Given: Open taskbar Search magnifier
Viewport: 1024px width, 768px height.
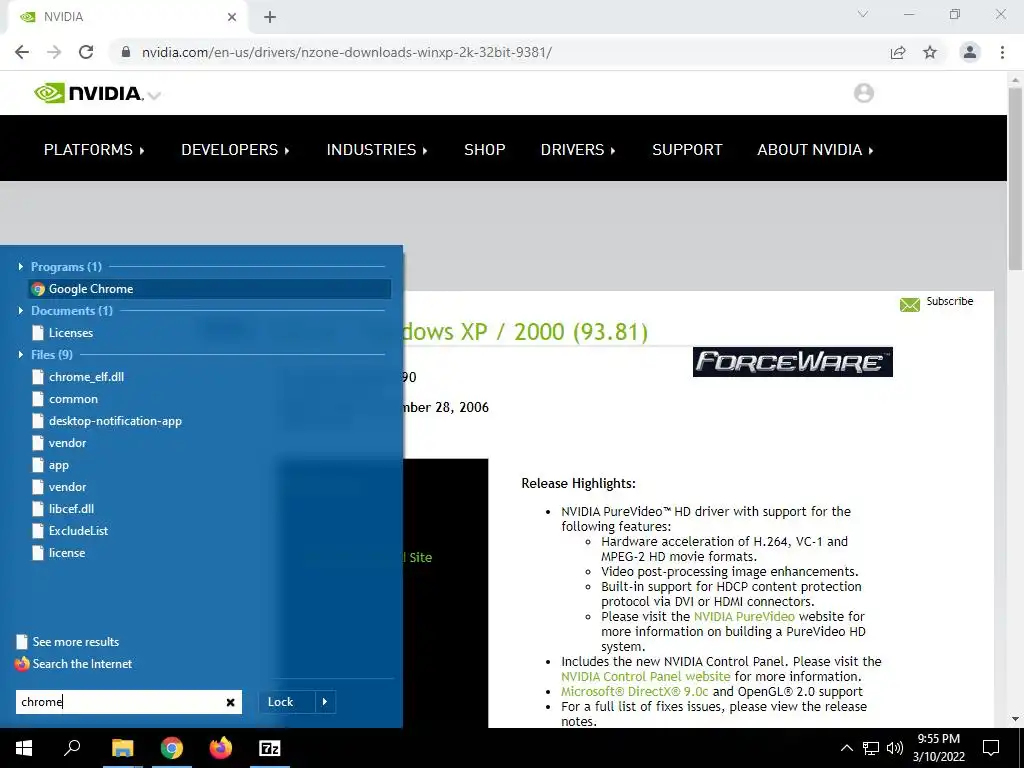Looking at the screenshot, I should pyautogui.click(x=72, y=748).
